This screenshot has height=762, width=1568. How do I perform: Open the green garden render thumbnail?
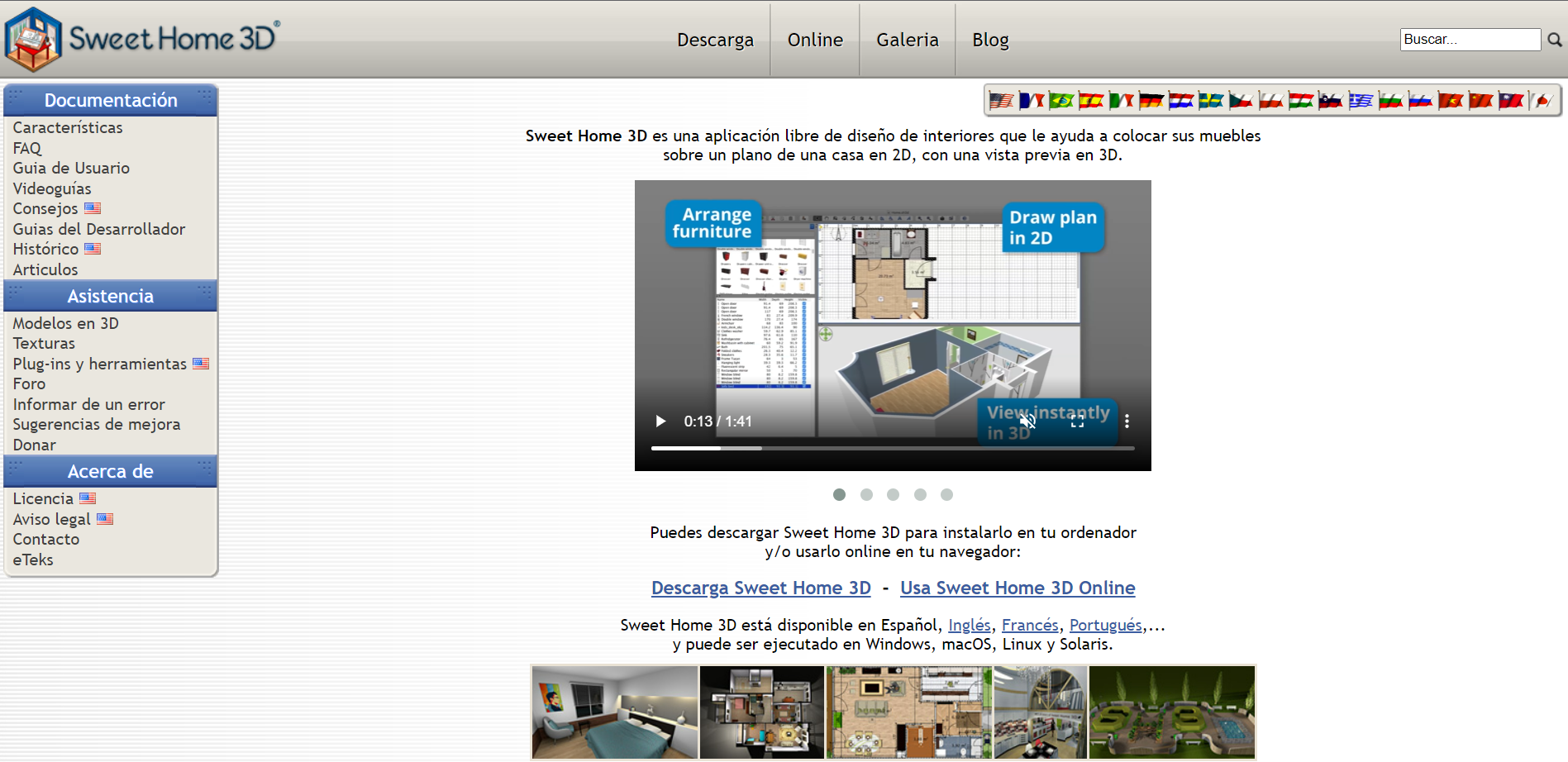[1172, 712]
